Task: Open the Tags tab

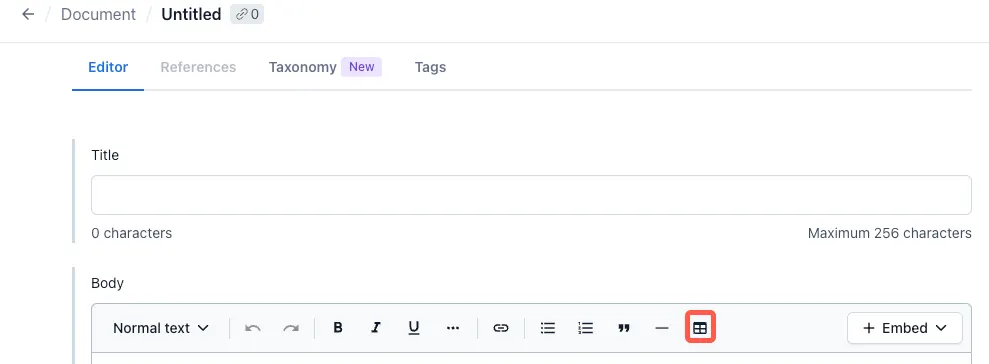Action: point(430,67)
